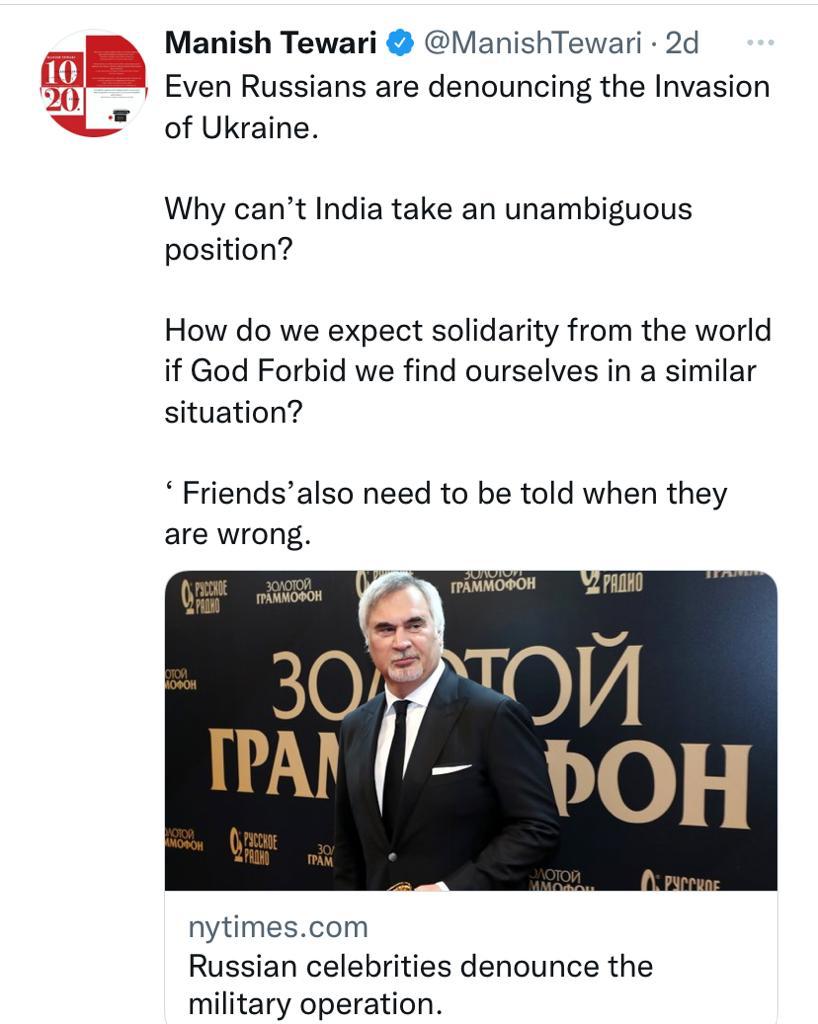Click the white pocket square in the photo

[451, 769]
